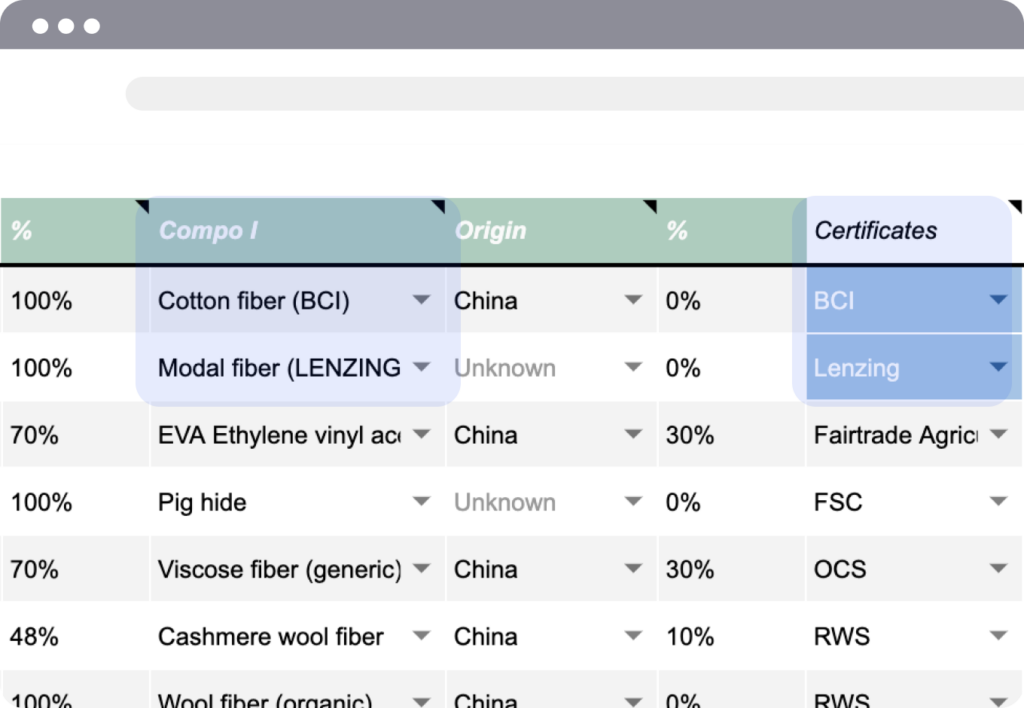Select the Unknown origin text in Pig hide row
The image size is (1024, 708).
coord(505,502)
